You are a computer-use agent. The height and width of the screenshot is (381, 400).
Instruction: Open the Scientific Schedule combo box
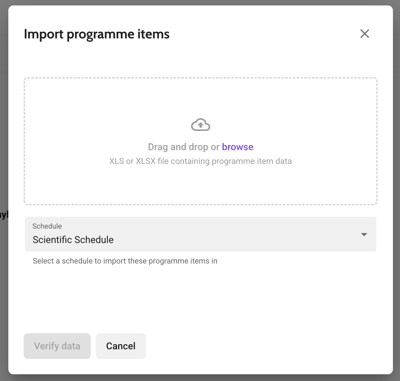(x=200, y=234)
